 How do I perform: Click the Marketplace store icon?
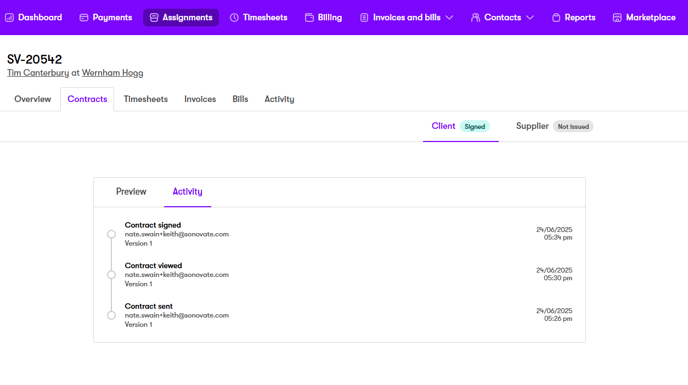point(617,18)
